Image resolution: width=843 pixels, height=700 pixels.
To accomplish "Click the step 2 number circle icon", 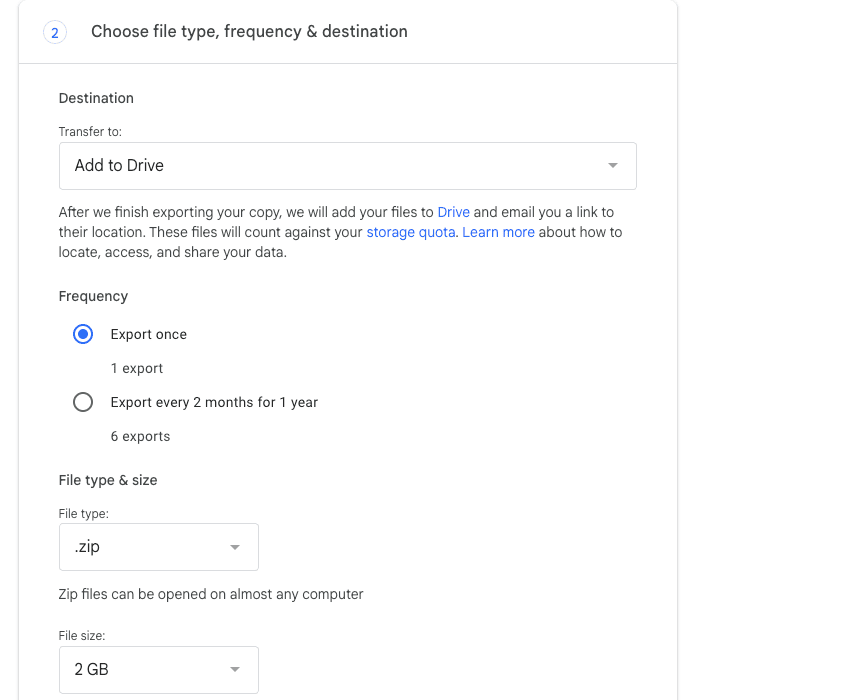I will click(x=55, y=32).
